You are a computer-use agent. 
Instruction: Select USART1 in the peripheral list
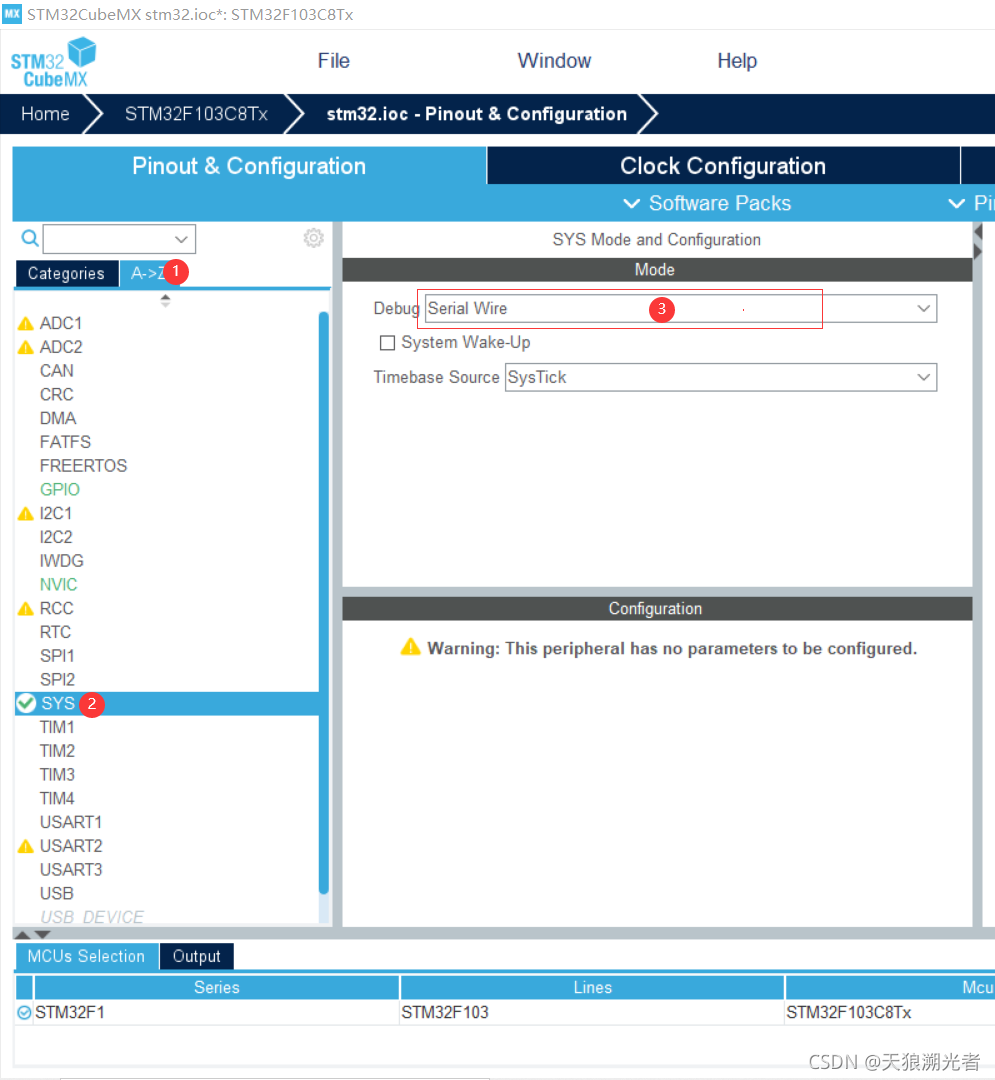click(x=71, y=822)
